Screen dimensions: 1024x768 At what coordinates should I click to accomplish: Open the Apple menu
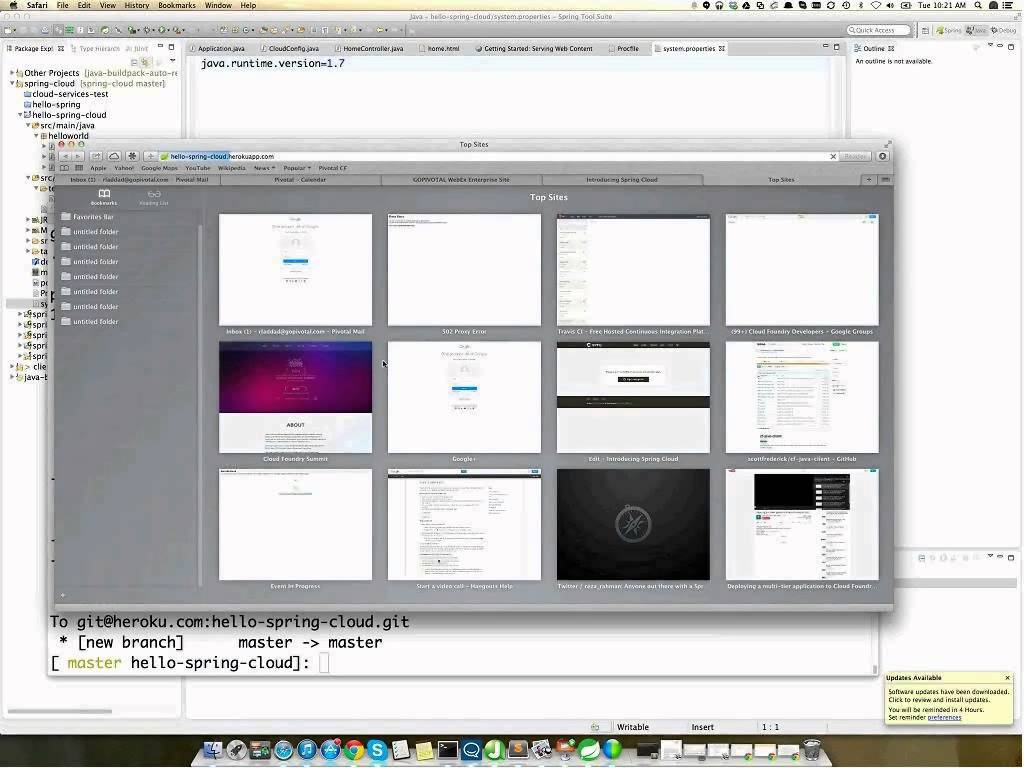(x=12, y=5)
